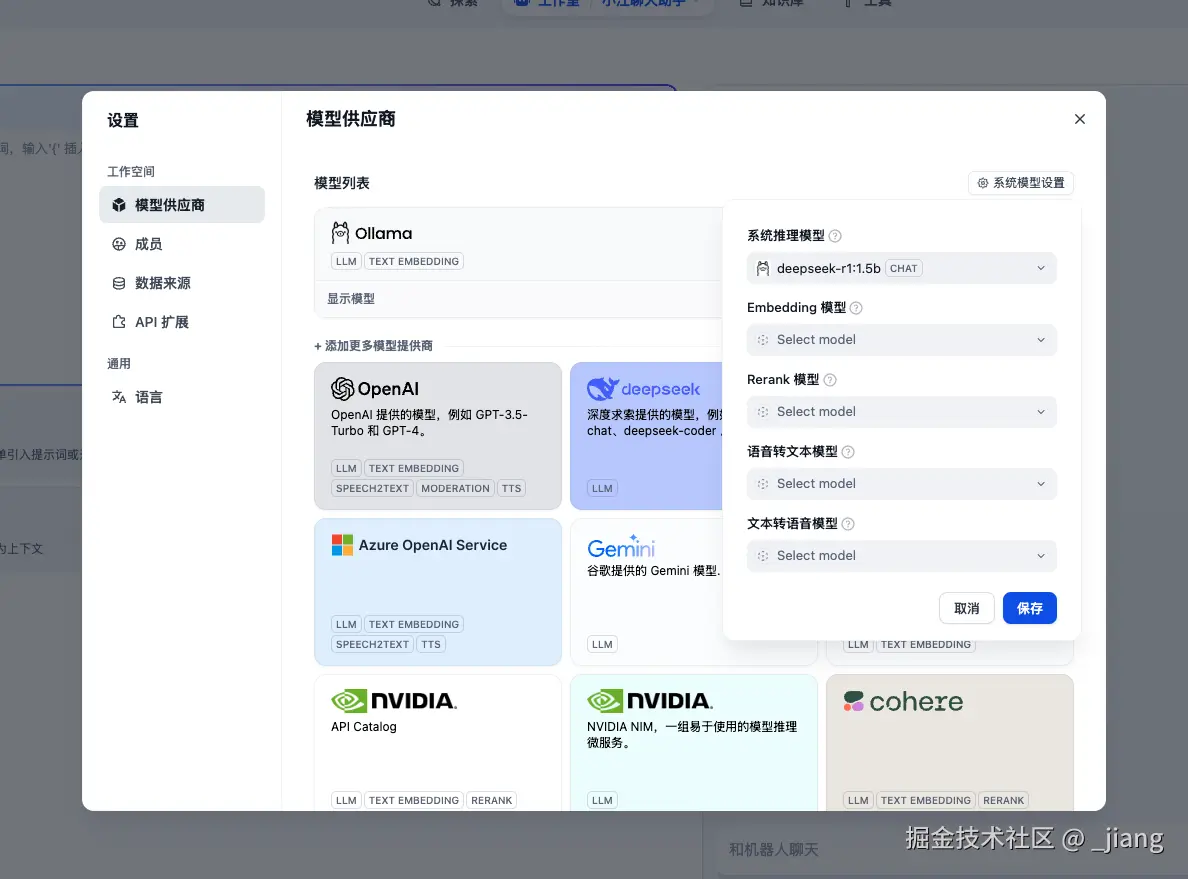1188x879 pixels.
Task: Open the 成员 section icon in sidebar
Action: point(121,243)
